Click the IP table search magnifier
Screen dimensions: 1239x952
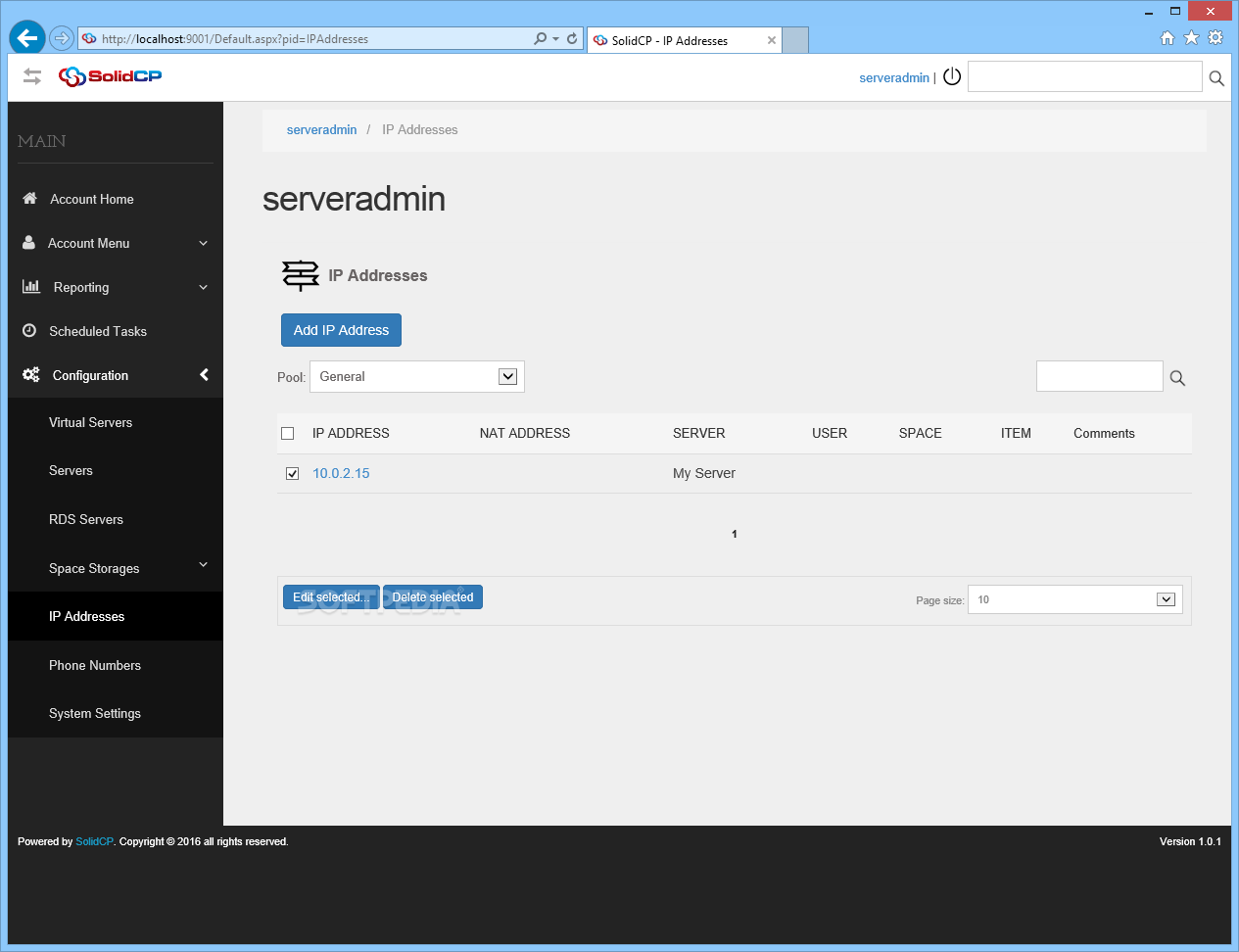[x=1177, y=378]
